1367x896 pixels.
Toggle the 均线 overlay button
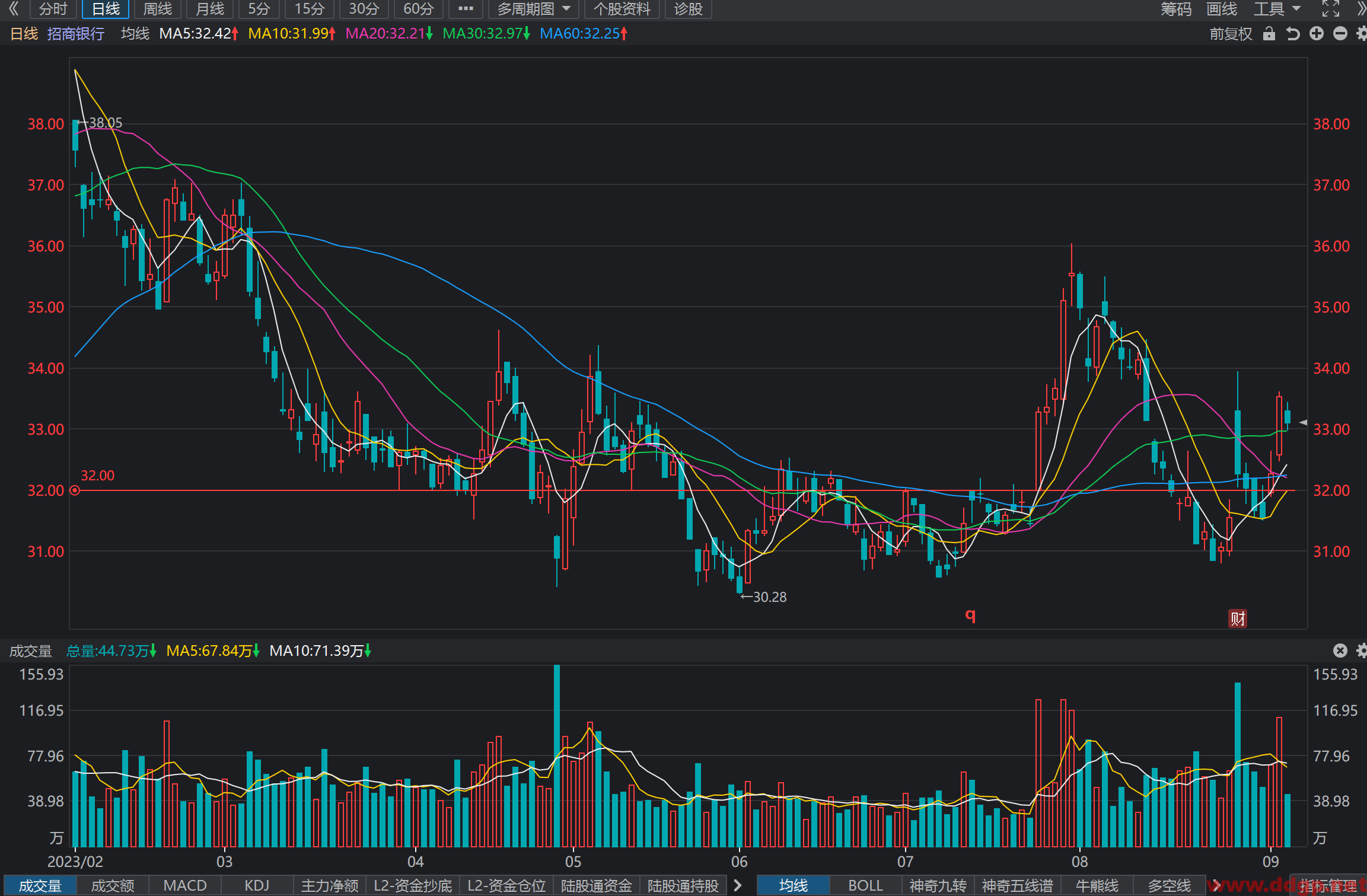794,885
